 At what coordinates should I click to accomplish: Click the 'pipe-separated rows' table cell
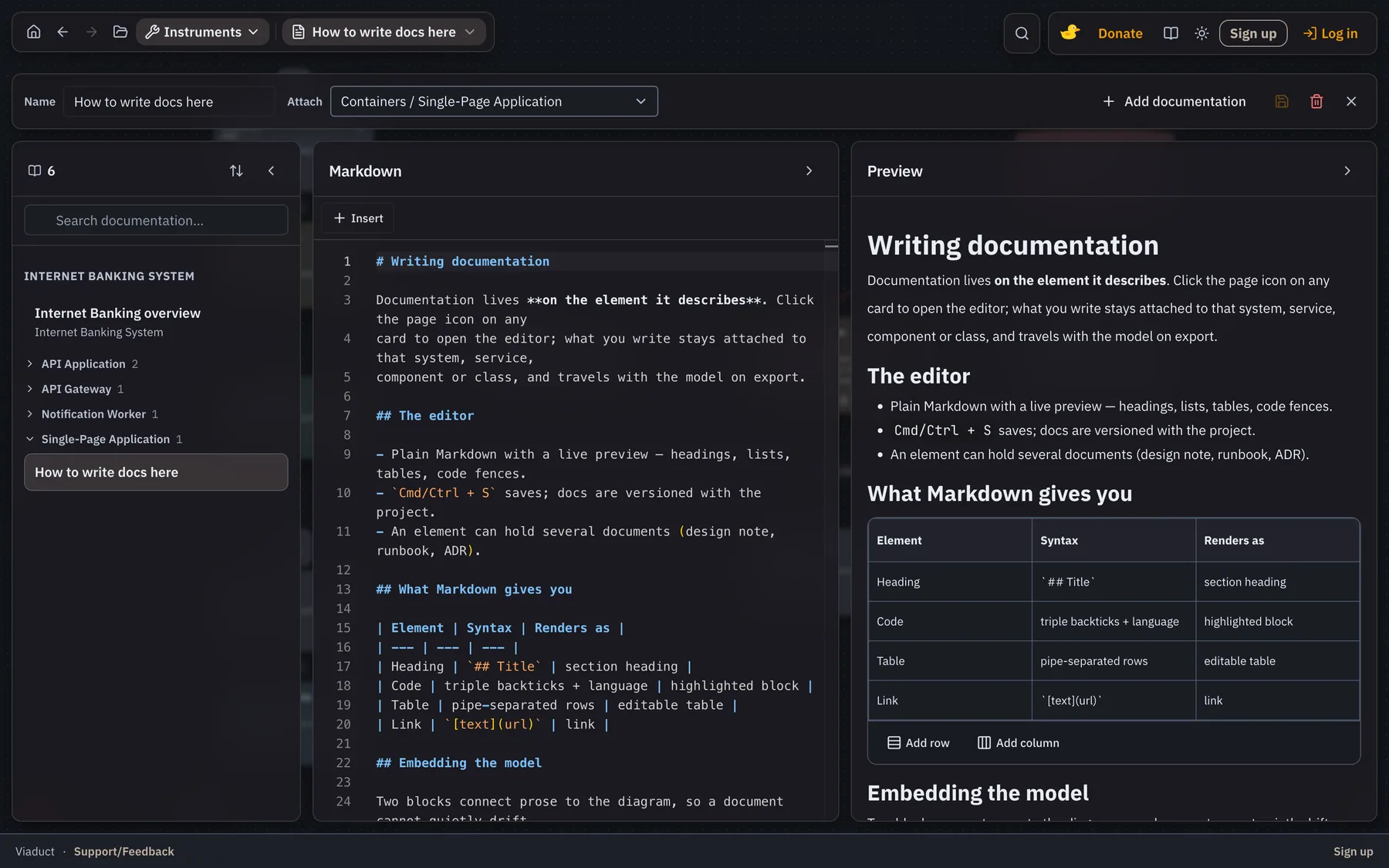(1114, 660)
